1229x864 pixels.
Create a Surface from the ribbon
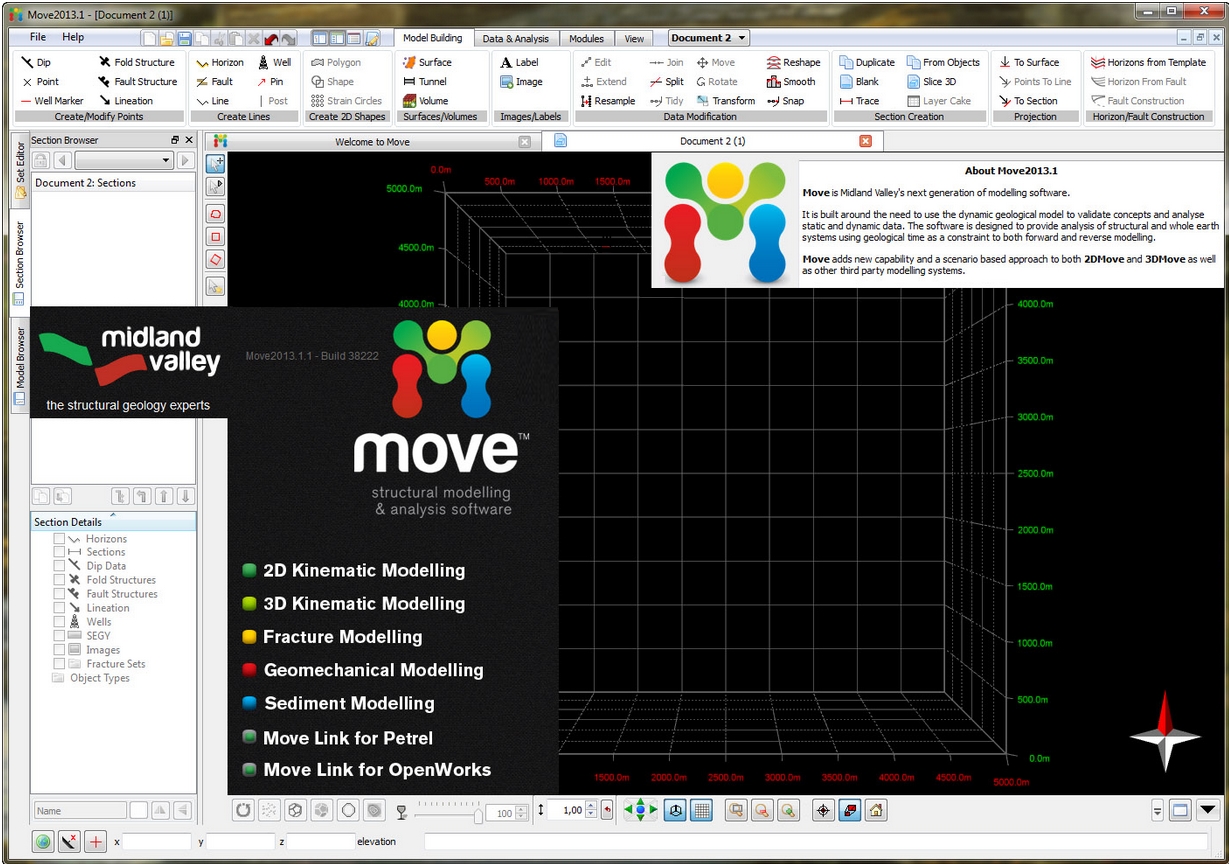[427, 62]
